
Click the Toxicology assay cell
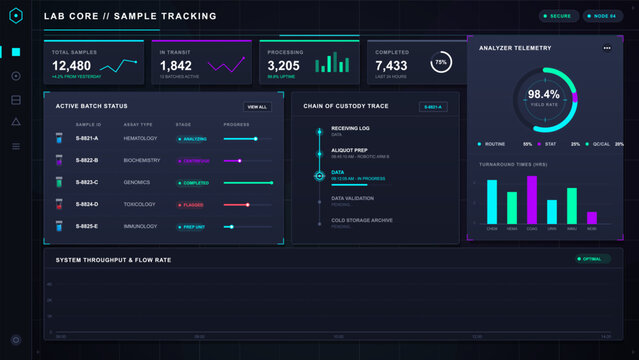(139, 204)
